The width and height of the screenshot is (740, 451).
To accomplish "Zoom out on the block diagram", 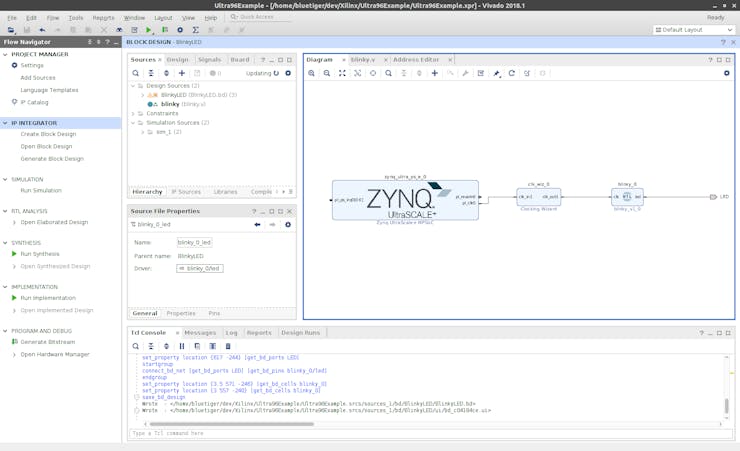I will tap(327, 73).
